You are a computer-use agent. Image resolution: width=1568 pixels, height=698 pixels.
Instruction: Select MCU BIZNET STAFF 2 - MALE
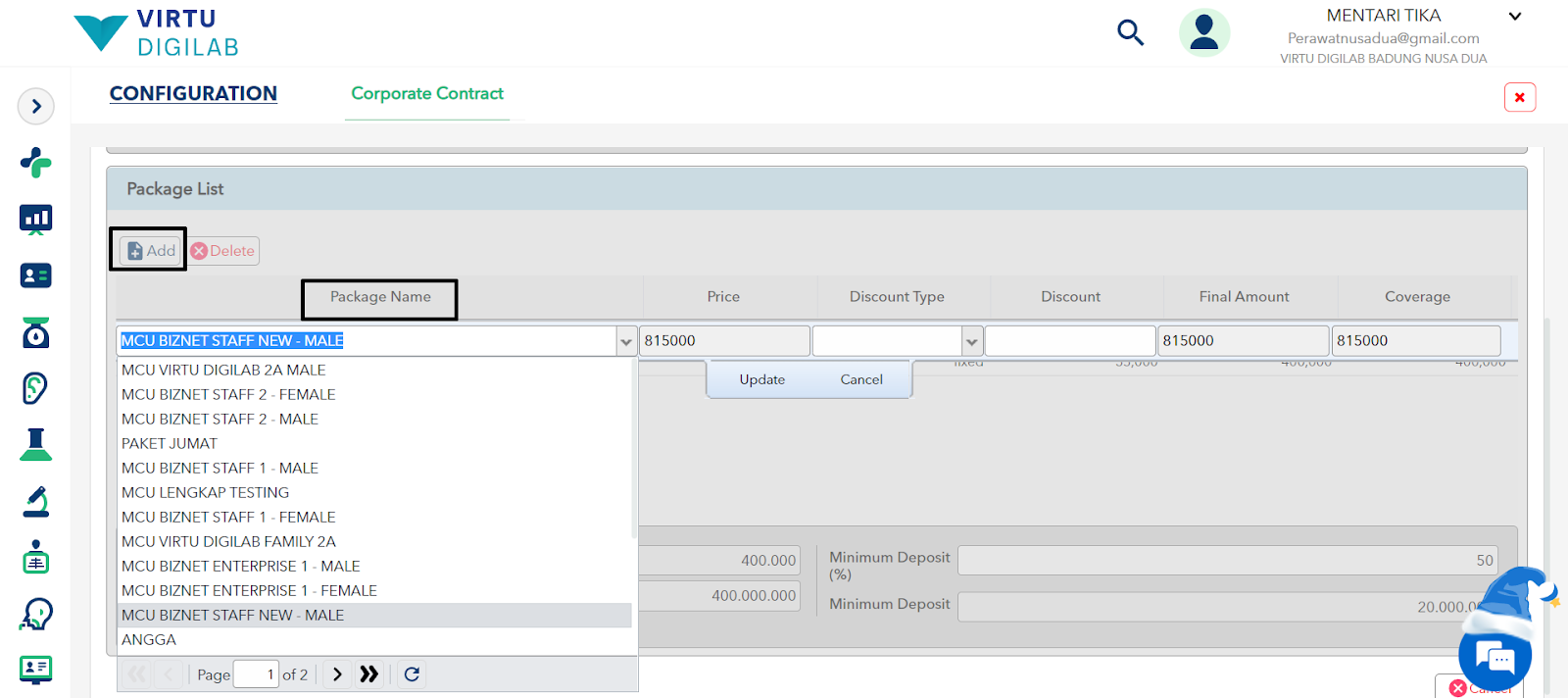pos(374,419)
